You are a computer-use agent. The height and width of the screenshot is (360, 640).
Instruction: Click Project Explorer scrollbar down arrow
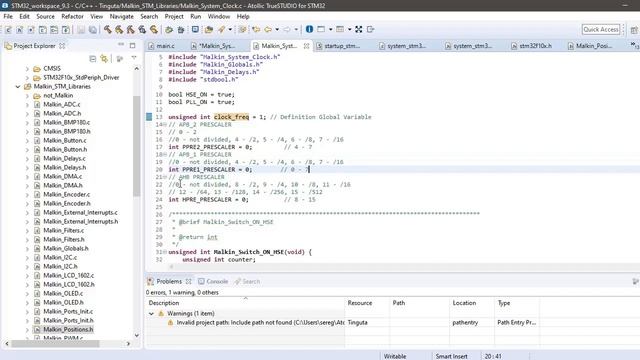tap(136, 336)
